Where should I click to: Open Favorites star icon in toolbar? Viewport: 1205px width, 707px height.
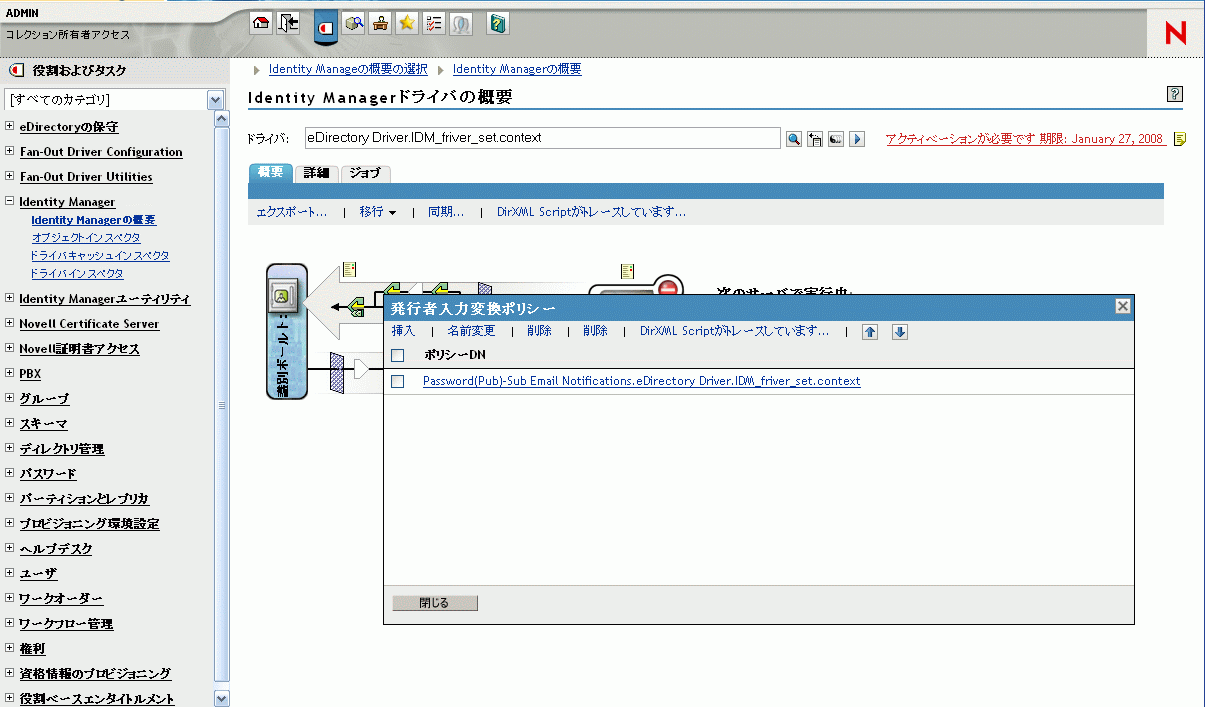[407, 24]
